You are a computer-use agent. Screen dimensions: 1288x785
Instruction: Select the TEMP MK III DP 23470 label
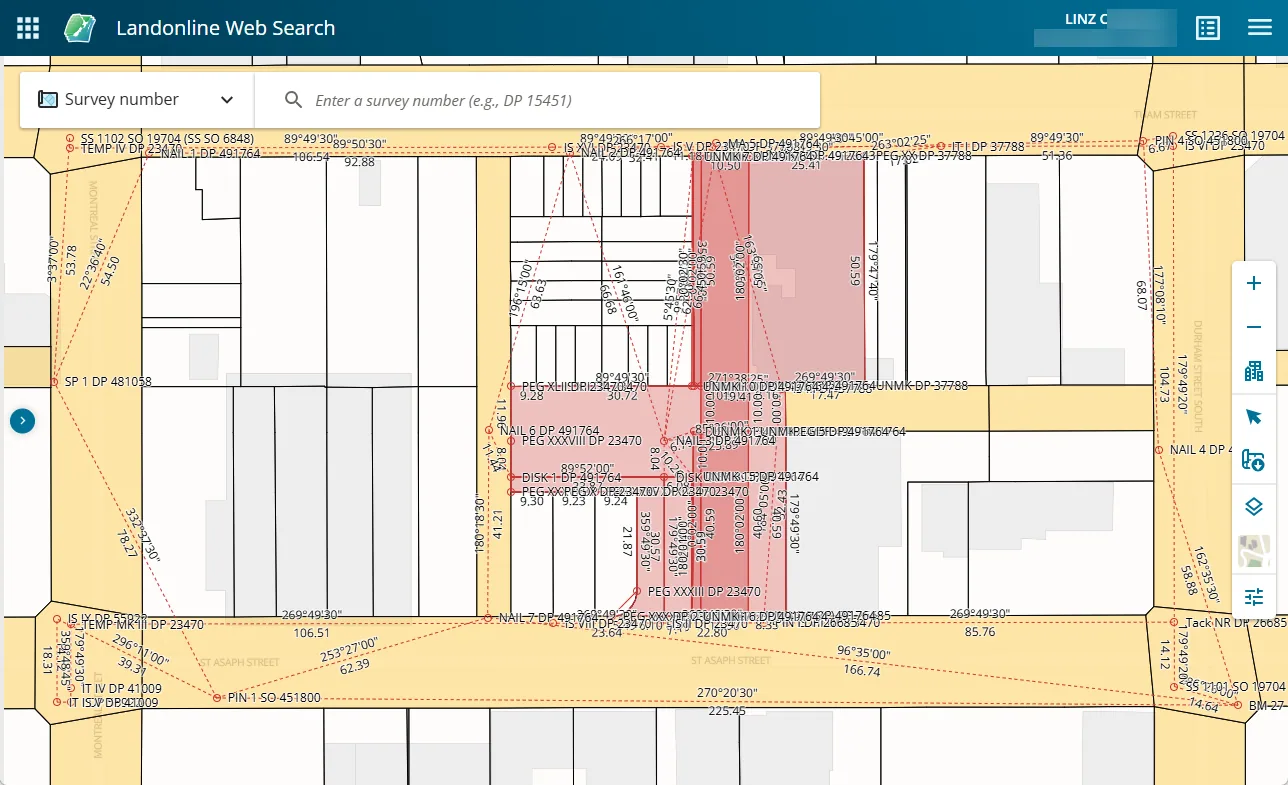point(142,625)
